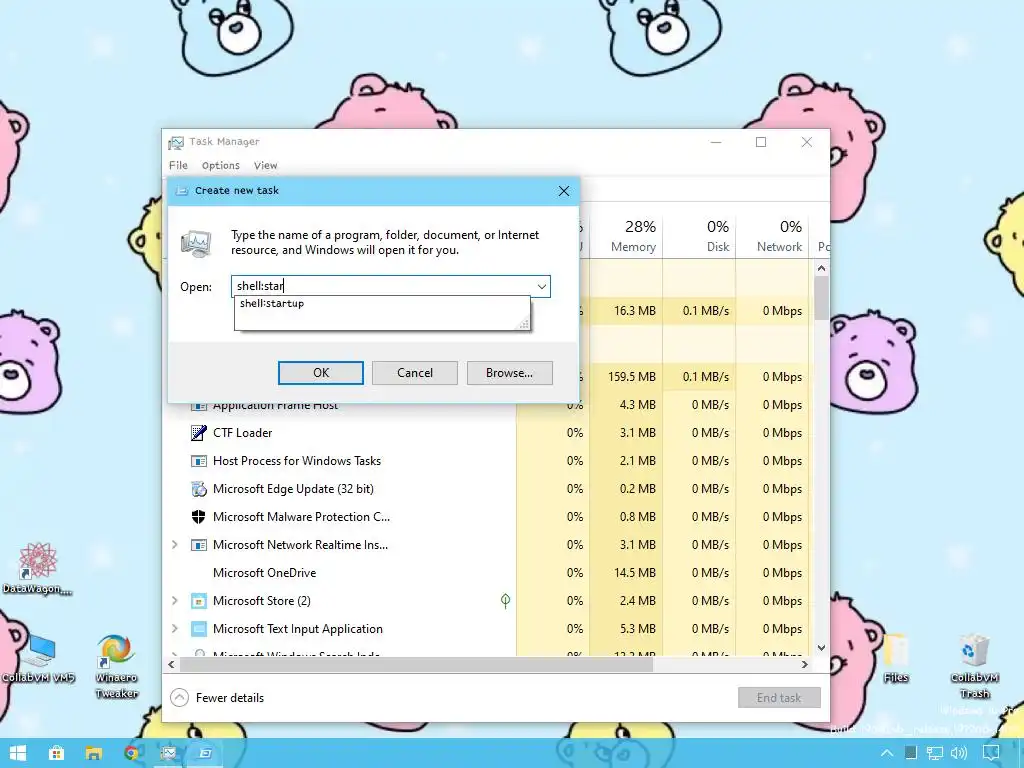Image resolution: width=1024 pixels, height=768 pixels.
Task: Close the Create new task dialog
Action: (x=564, y=191)
